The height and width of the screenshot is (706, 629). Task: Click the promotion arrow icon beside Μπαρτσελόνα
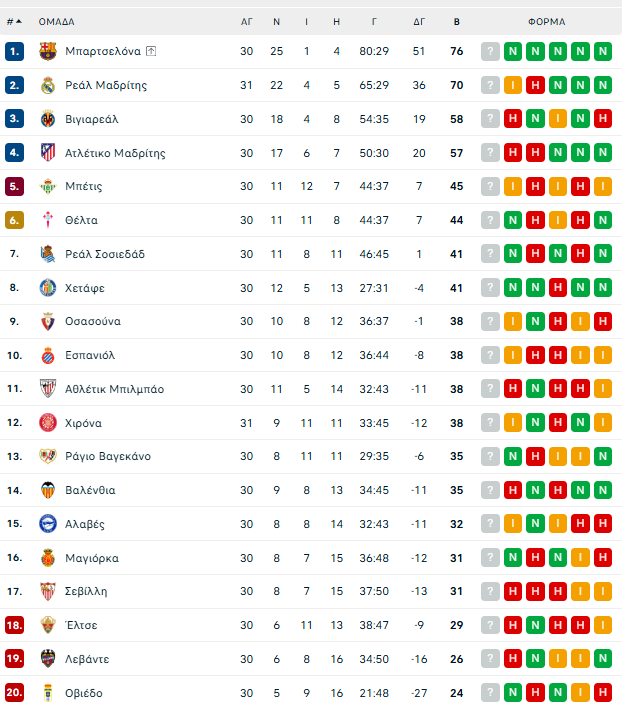(150, 51)
